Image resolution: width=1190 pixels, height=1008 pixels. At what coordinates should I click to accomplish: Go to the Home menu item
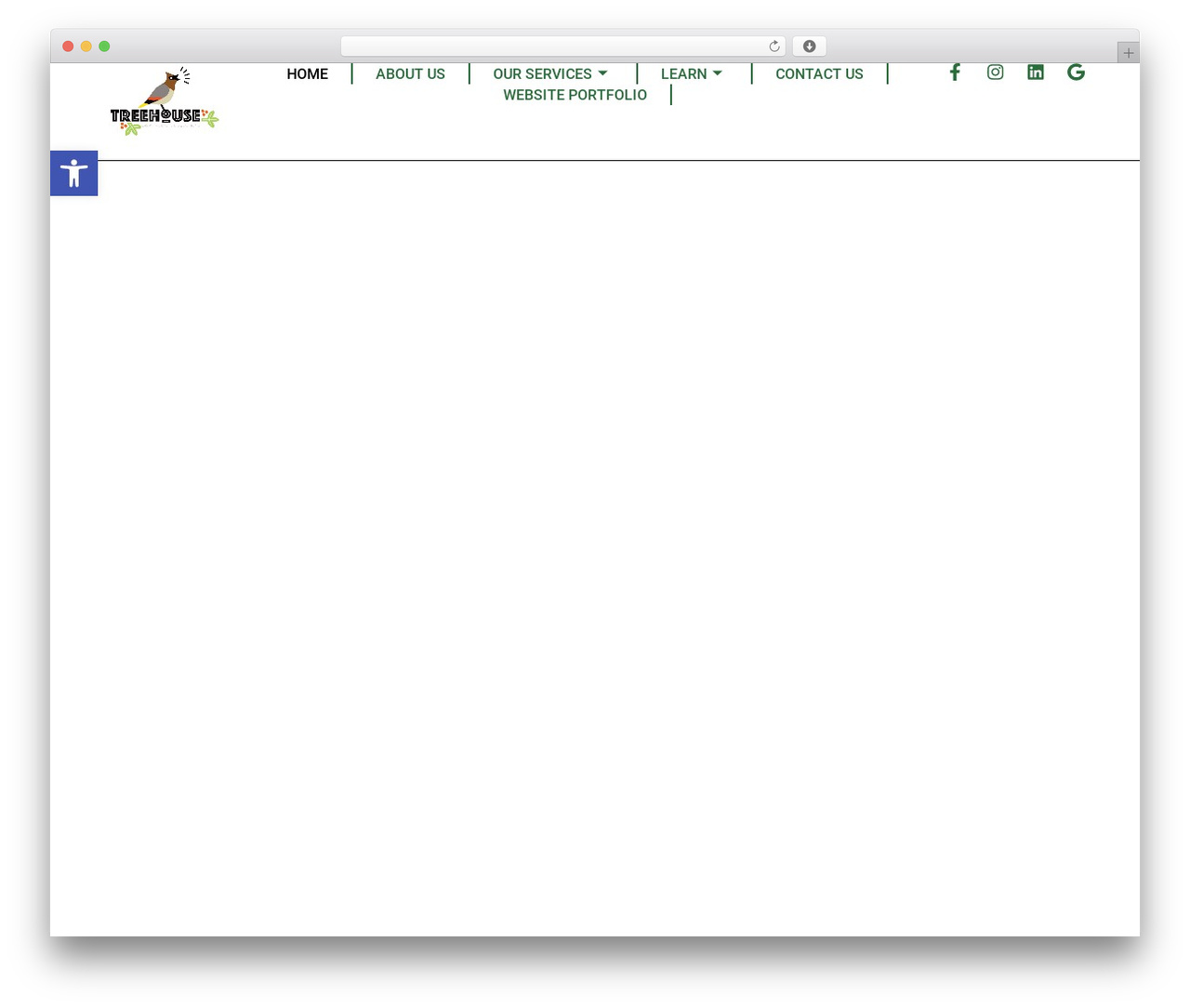coord(308,73)
